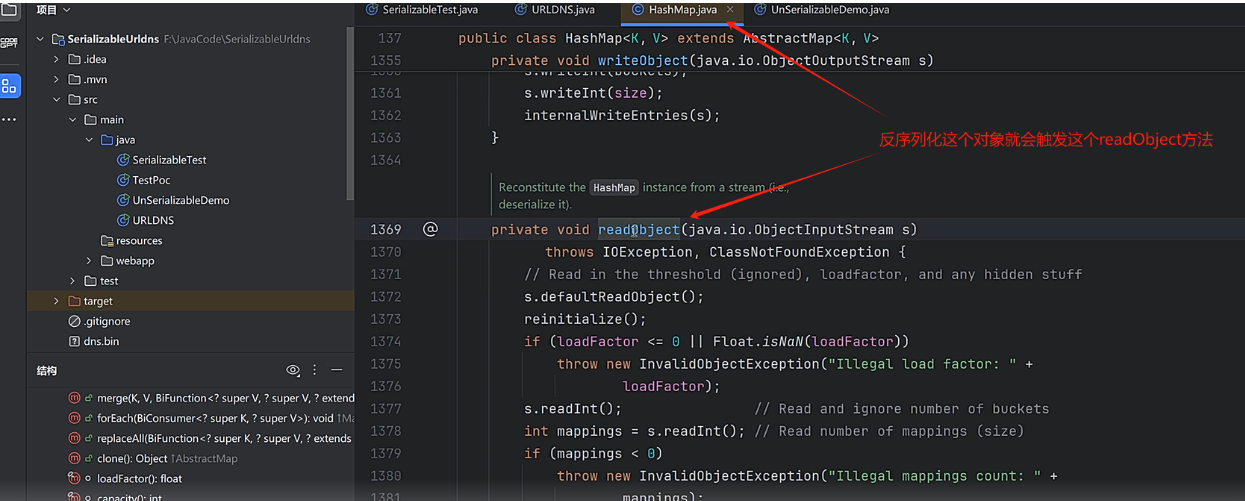1245x501 pixels.
Task: Collapse the main folder
Action: coord(73,119)
